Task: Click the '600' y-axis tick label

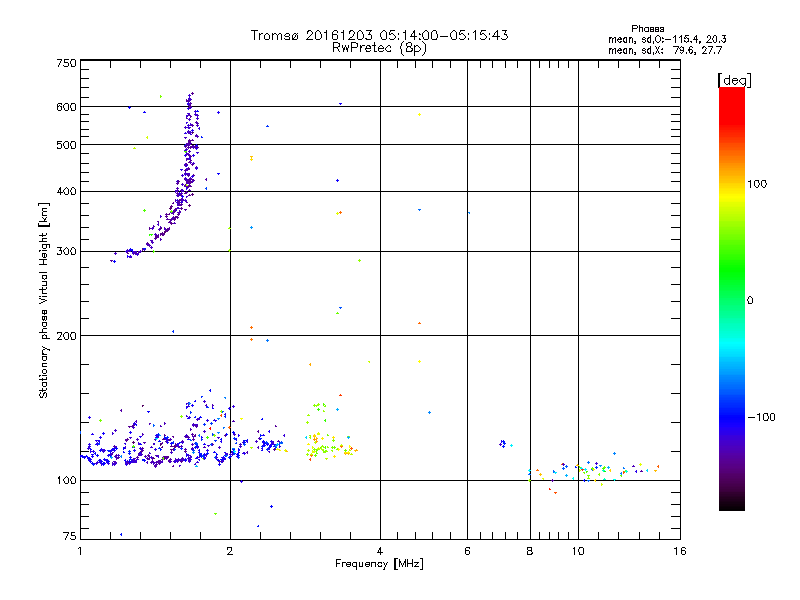Action: point(66,107)
